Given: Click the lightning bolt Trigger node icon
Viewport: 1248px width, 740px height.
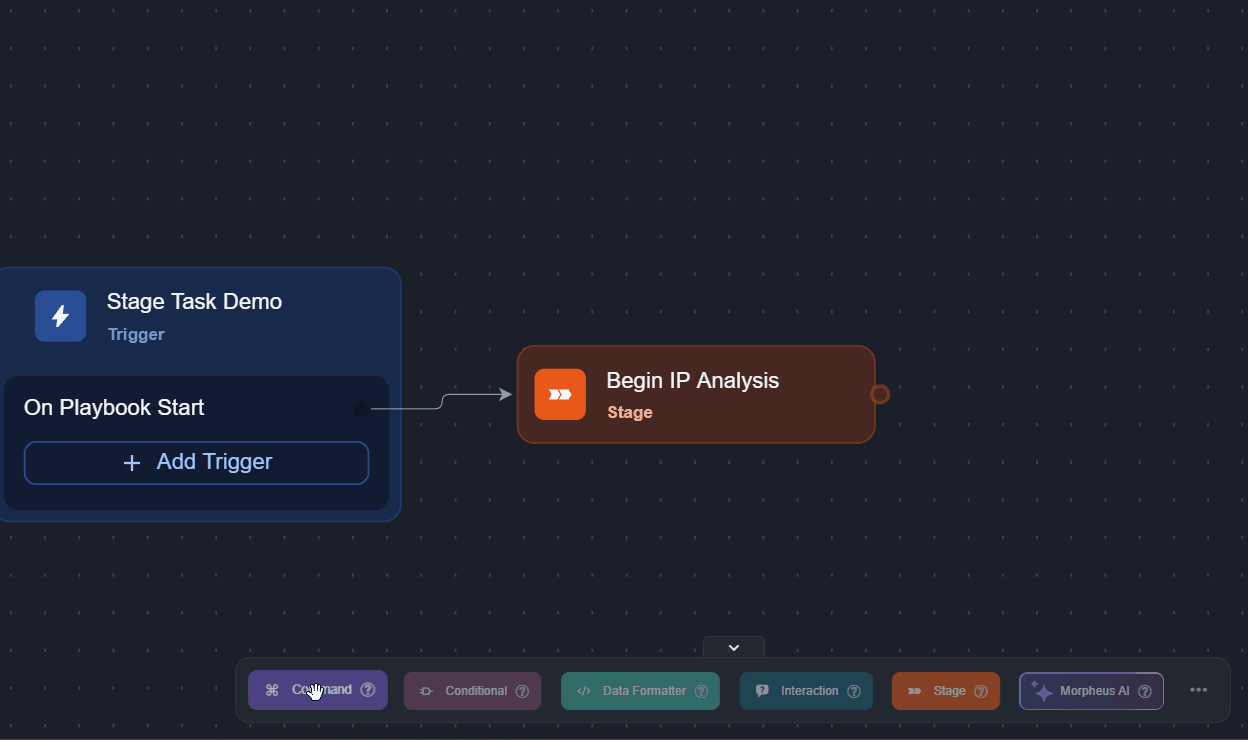Looking at the screenshot, I should click(60, 316).
